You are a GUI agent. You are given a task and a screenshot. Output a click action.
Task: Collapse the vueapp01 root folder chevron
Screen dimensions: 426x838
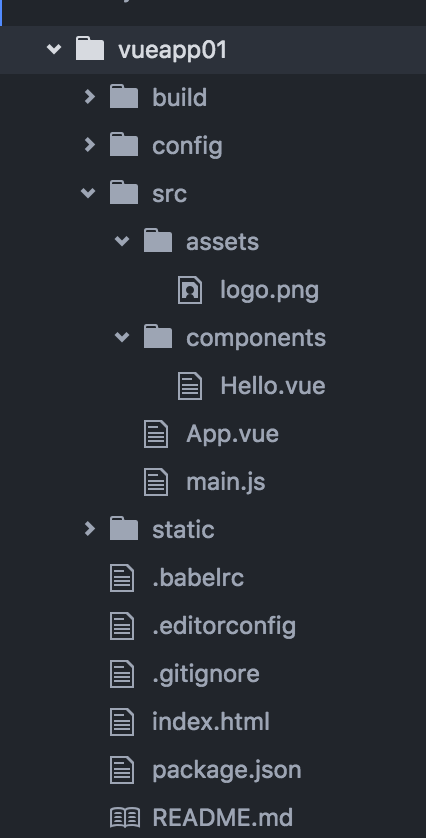point(54,49)
